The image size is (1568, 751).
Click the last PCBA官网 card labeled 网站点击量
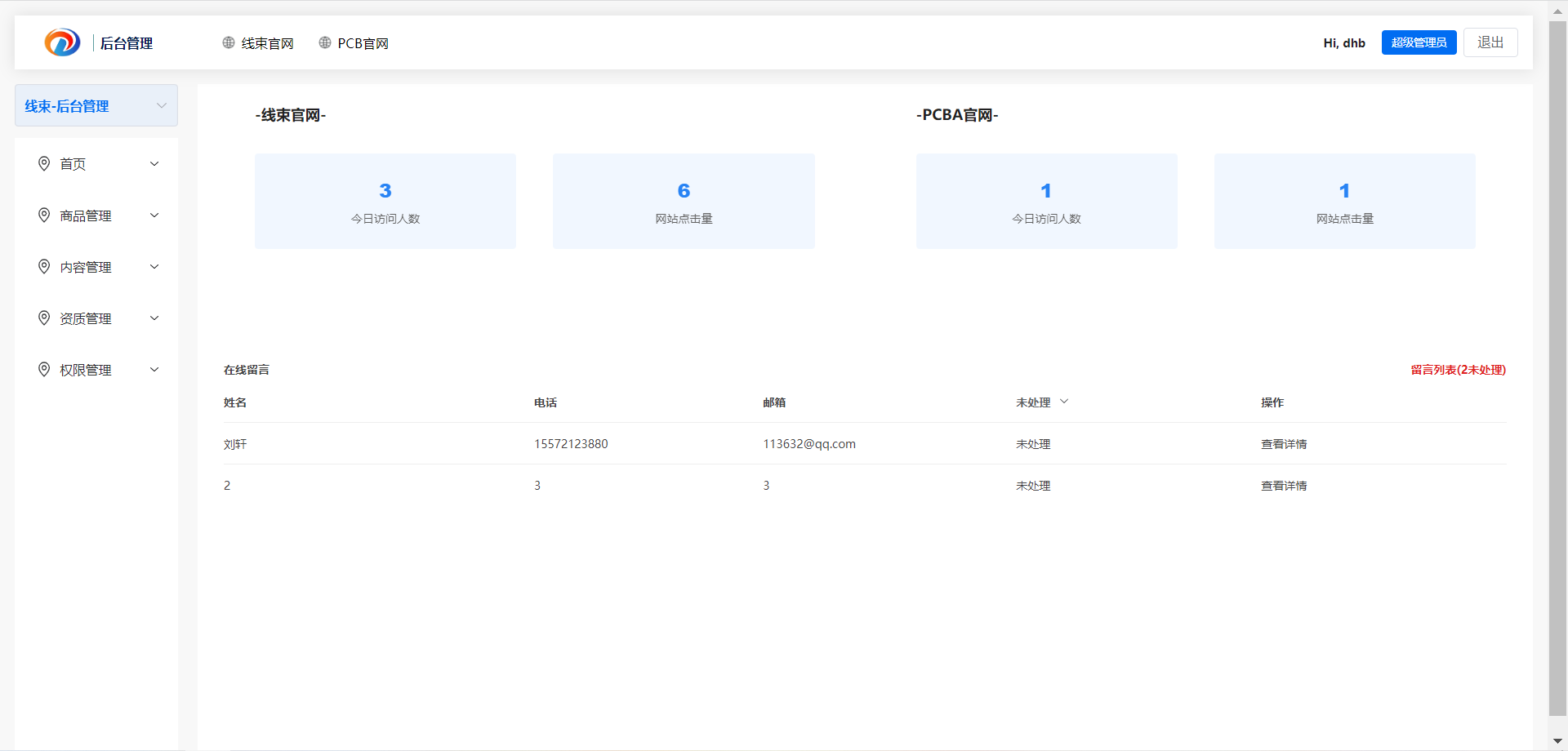click(x=1344, y=201)
